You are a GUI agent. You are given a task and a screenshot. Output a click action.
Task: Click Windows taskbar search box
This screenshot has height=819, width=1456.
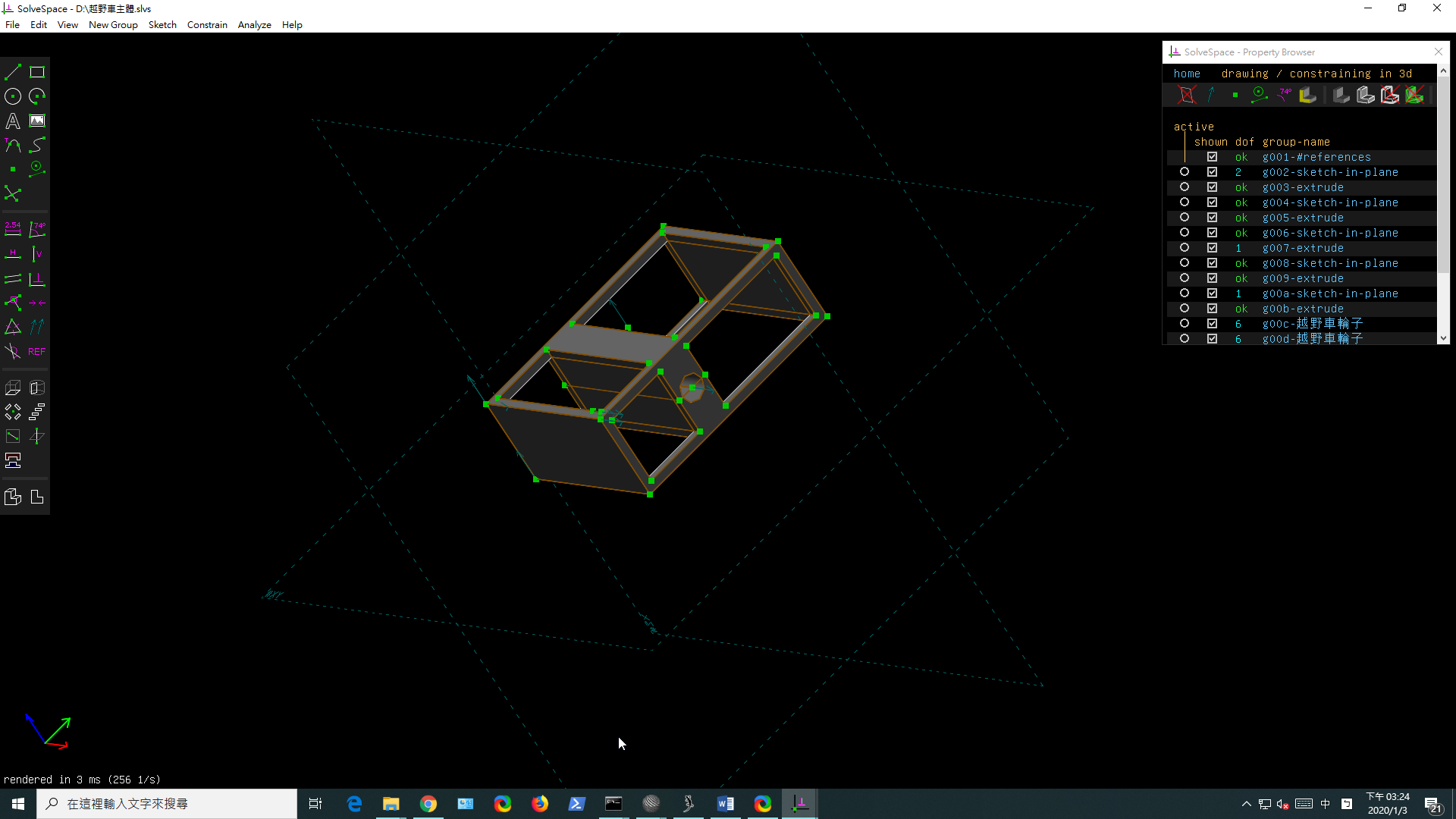(167, 804)
